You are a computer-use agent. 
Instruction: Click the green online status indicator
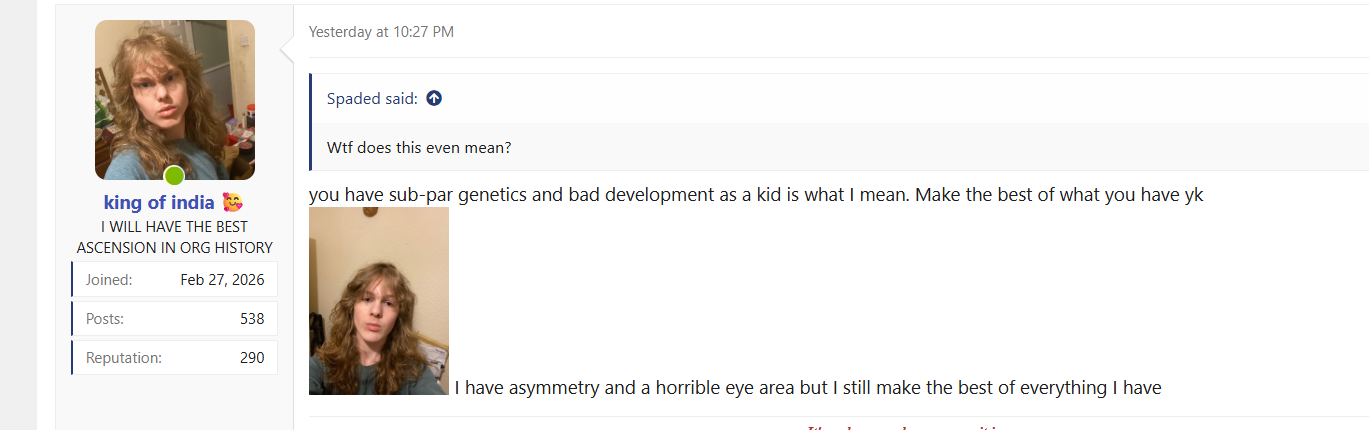tap(174, 176)
